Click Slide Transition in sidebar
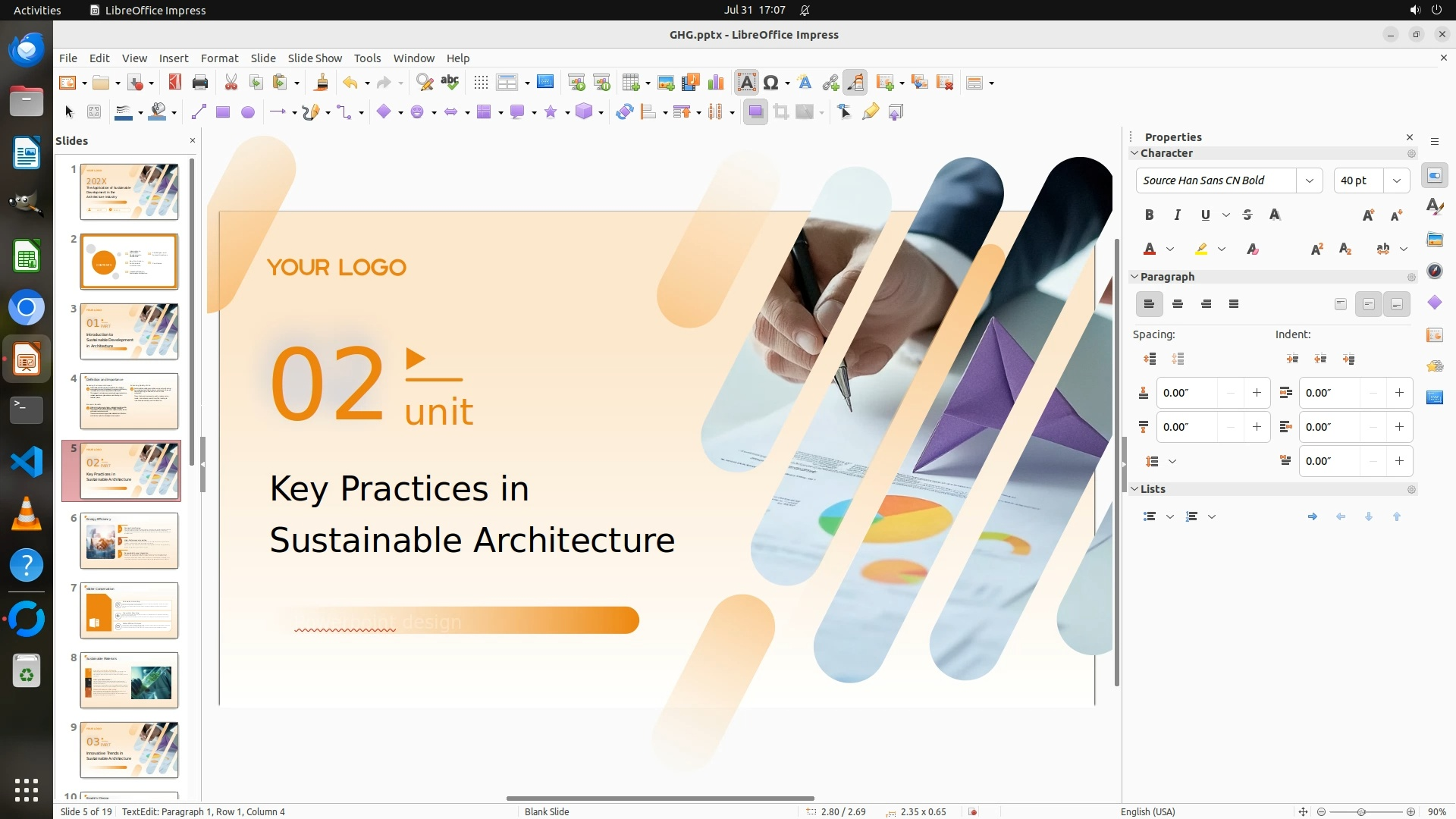The image size is (1456, 819). click(x=1435, y=335)
